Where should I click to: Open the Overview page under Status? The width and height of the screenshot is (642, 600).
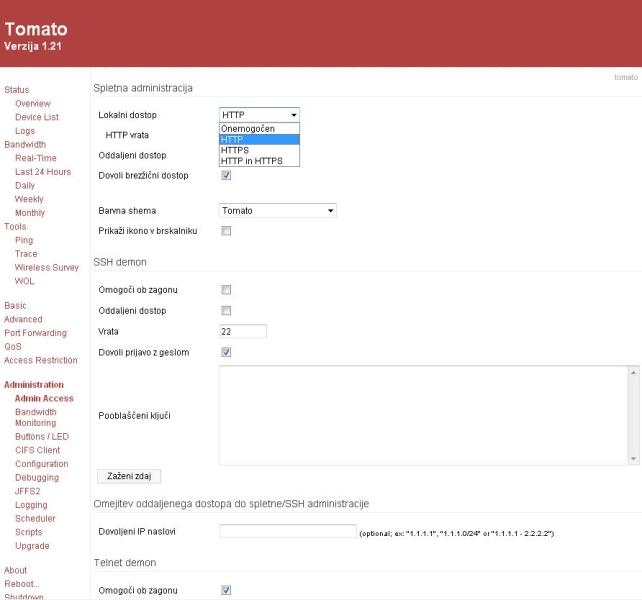tap(33, 103)
